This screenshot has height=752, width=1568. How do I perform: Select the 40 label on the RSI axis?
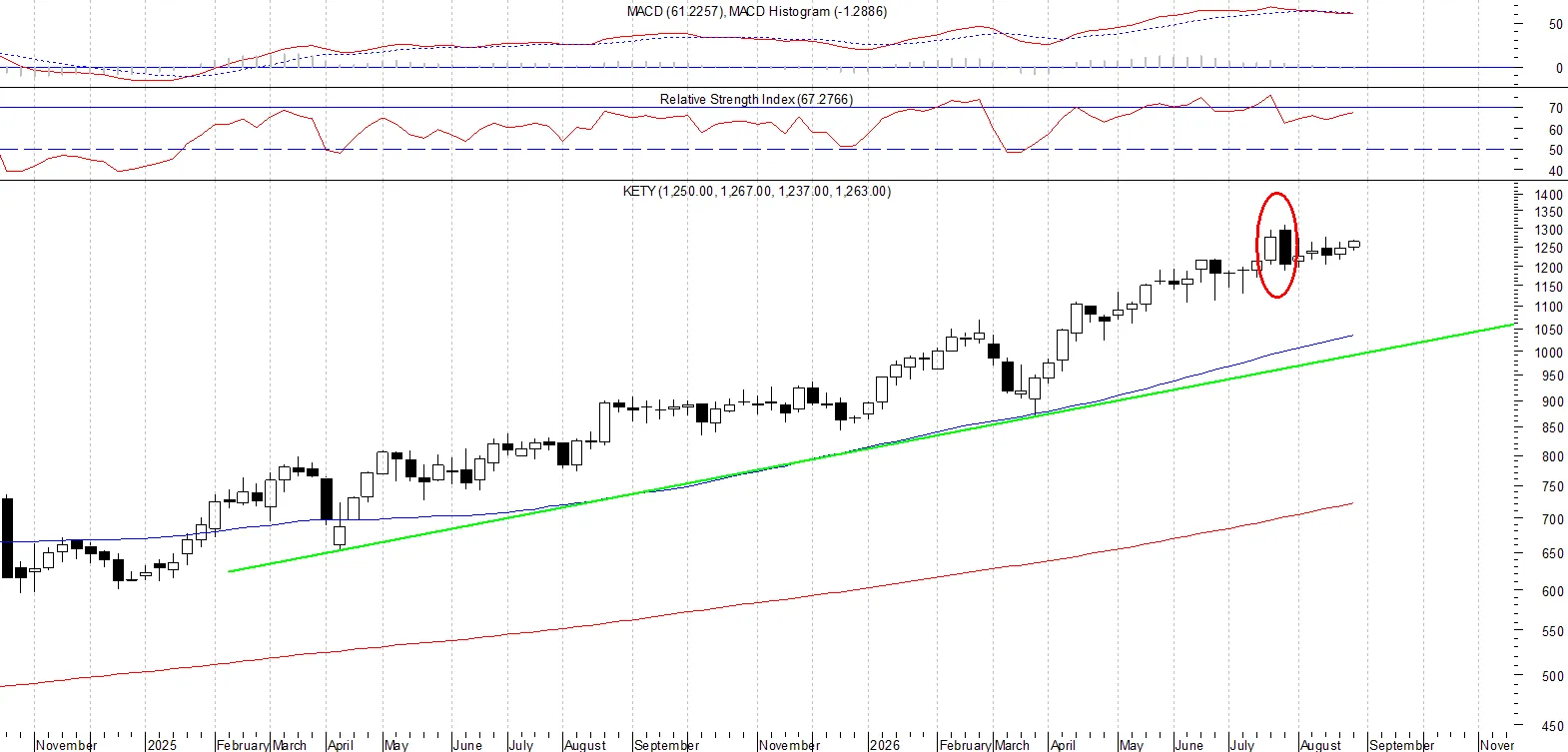pyautogui.click(x=1556, y=172)
